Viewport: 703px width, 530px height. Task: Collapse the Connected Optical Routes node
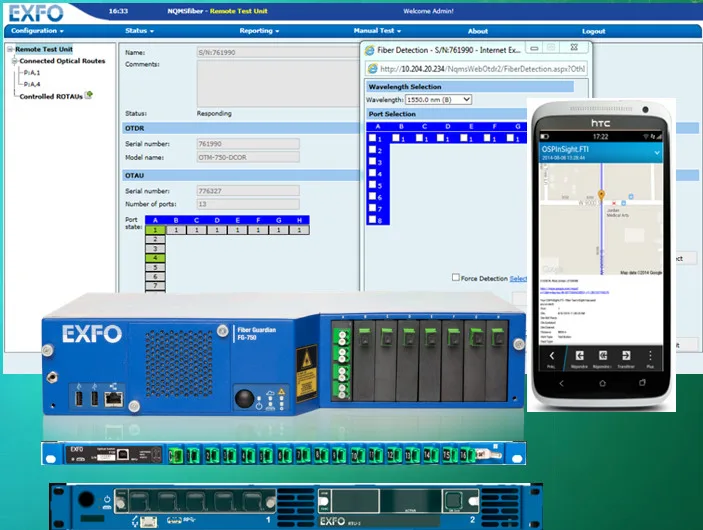click(14, 61)
